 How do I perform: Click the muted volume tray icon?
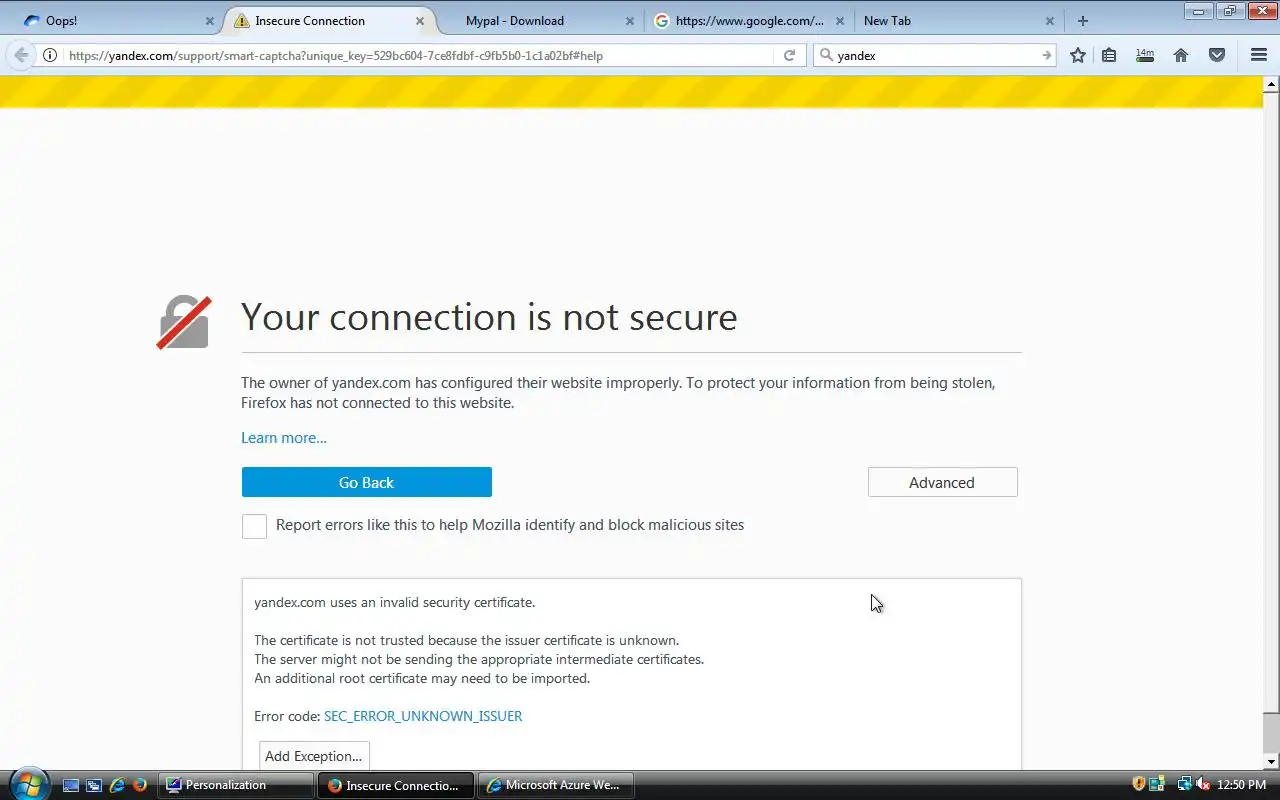click(x=1203, y=784)
